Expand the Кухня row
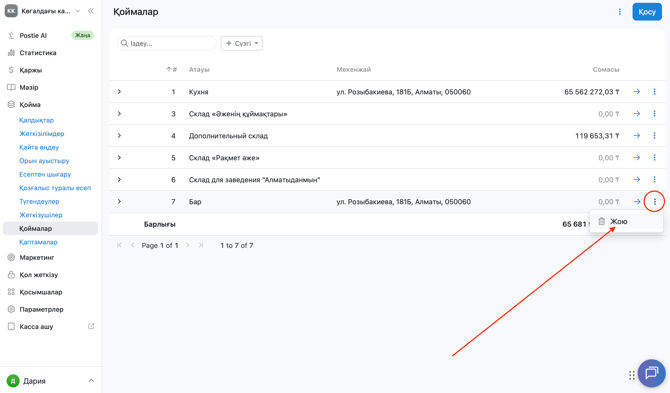This screenshot has height=393, width=670. click(x=119, y=92)
